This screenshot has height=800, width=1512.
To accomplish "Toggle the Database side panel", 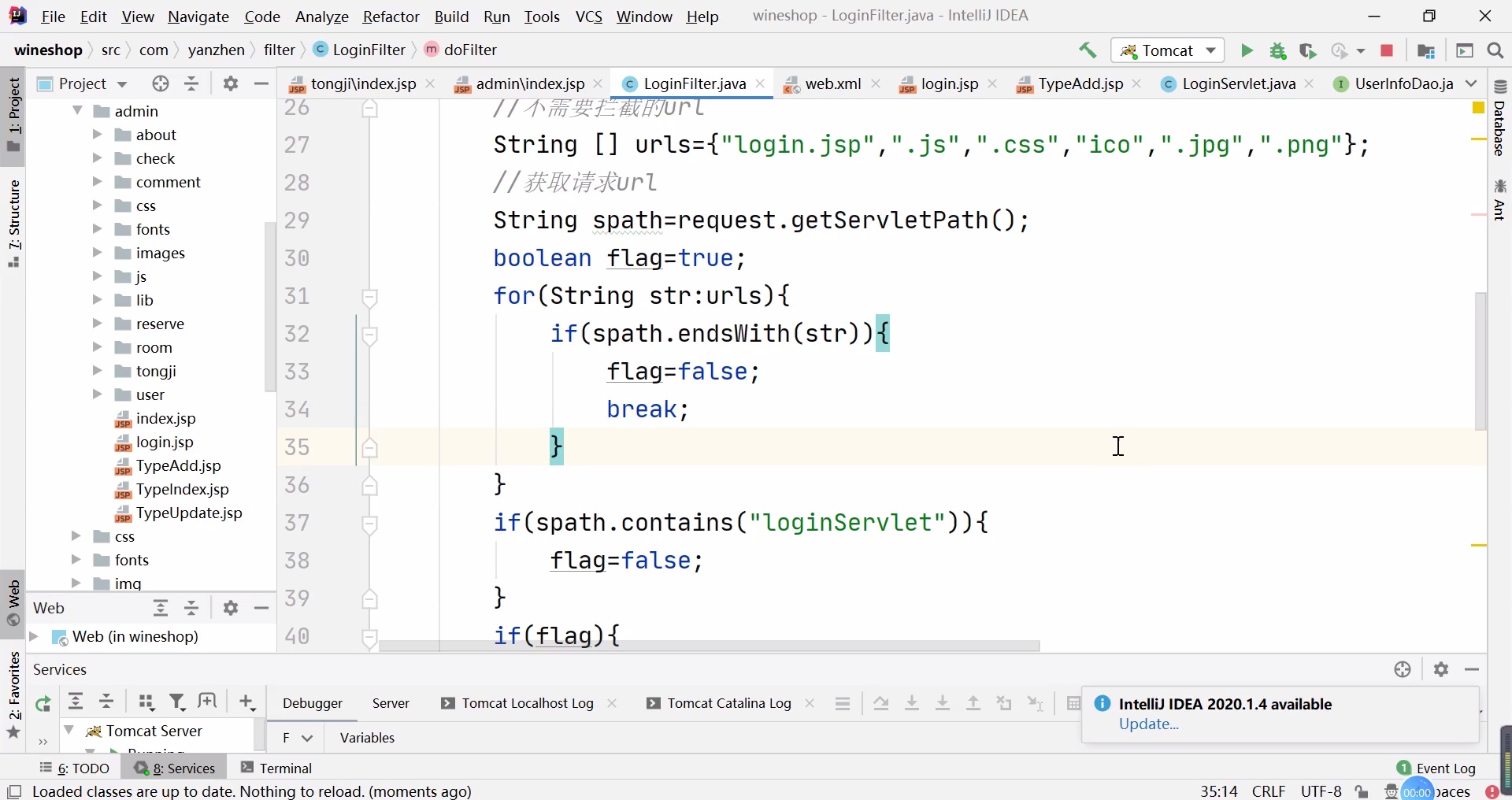I will (1500, 118).
